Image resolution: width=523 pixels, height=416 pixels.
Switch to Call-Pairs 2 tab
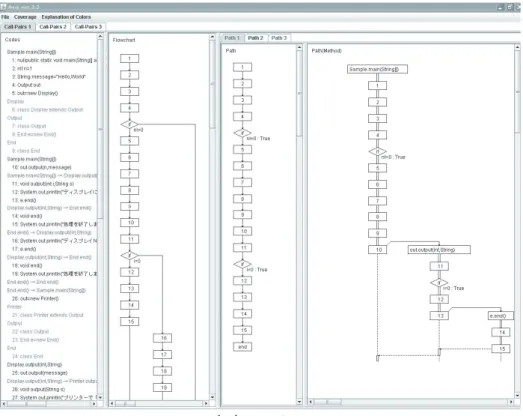click(x=53, y=27)
